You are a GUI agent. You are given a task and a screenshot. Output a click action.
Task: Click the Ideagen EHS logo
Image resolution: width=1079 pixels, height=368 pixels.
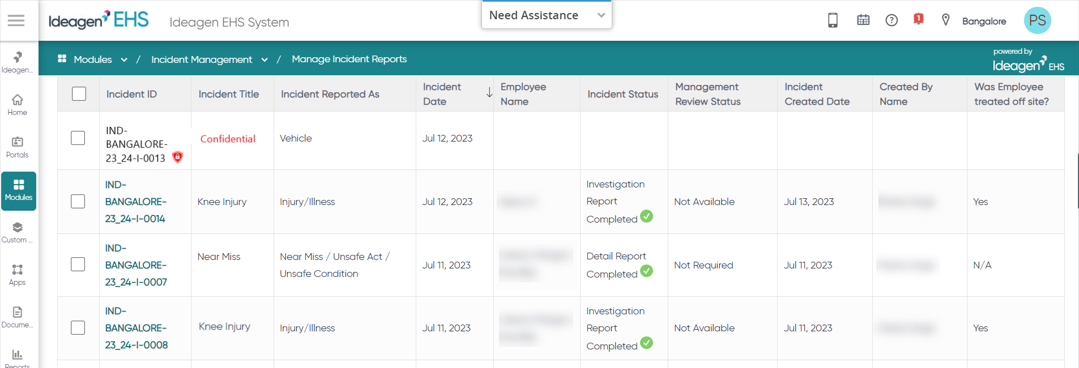click(98, 21)
